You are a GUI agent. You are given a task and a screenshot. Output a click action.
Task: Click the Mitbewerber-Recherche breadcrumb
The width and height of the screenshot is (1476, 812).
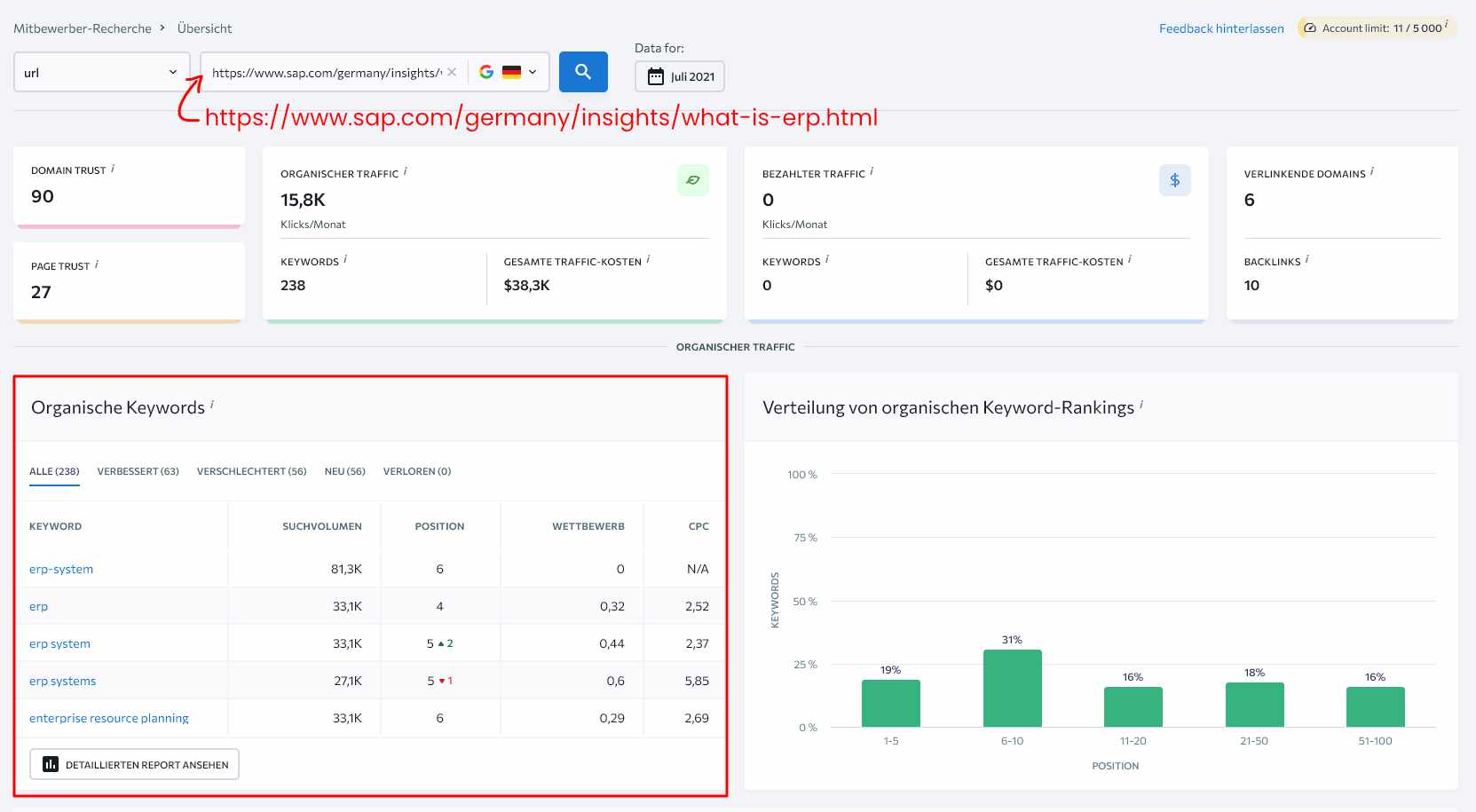click(83, 28)
